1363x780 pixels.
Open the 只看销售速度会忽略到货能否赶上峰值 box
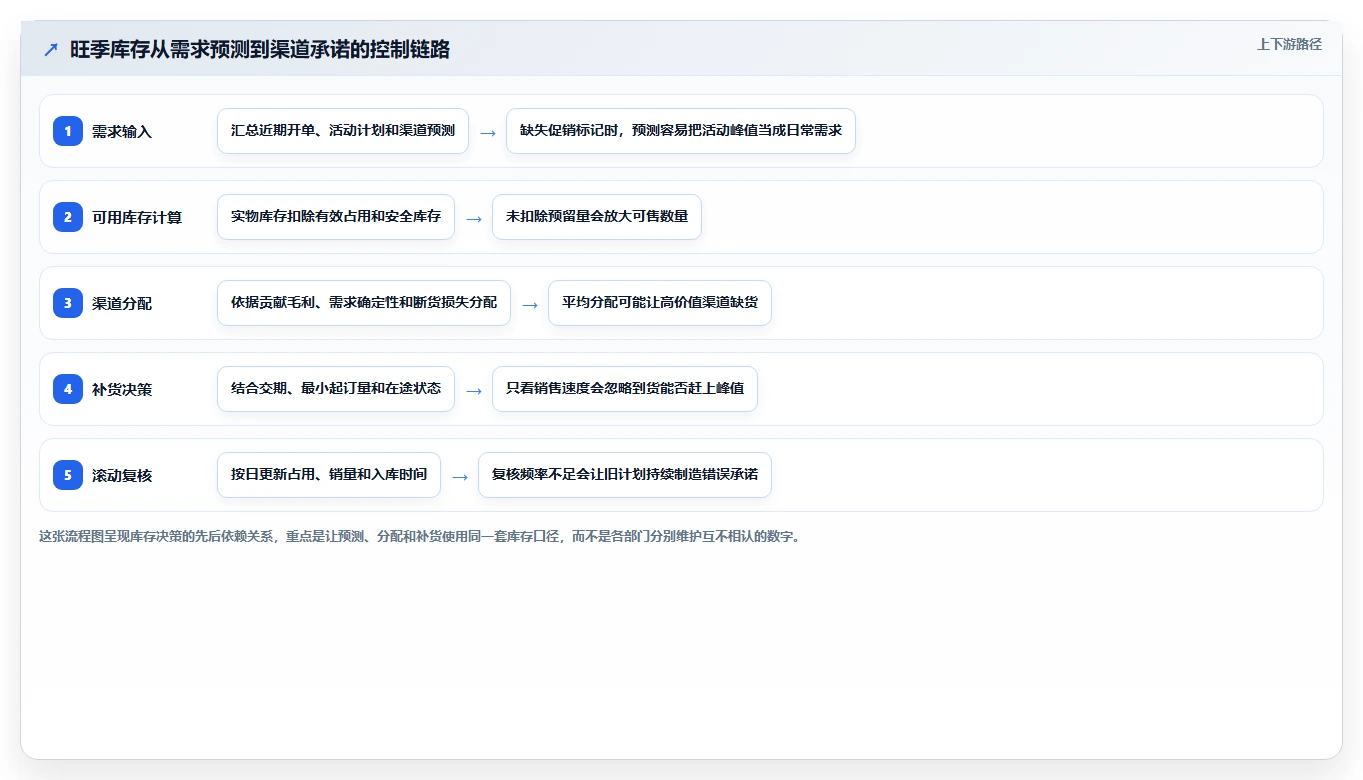point(625,389)
